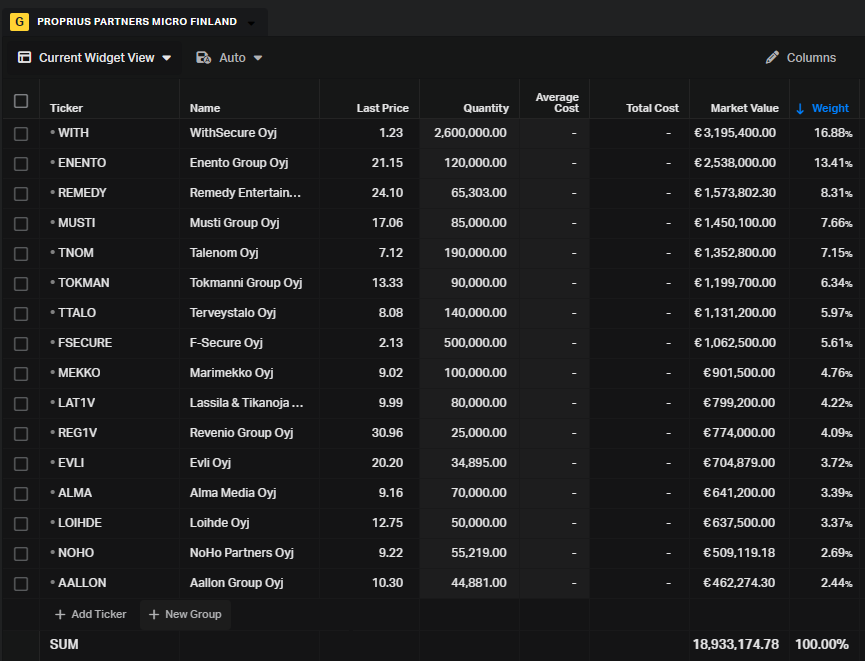Viewport: 865px width, 661px height.
Task: Sort by the Market Value column header
Action: [744, 108]
